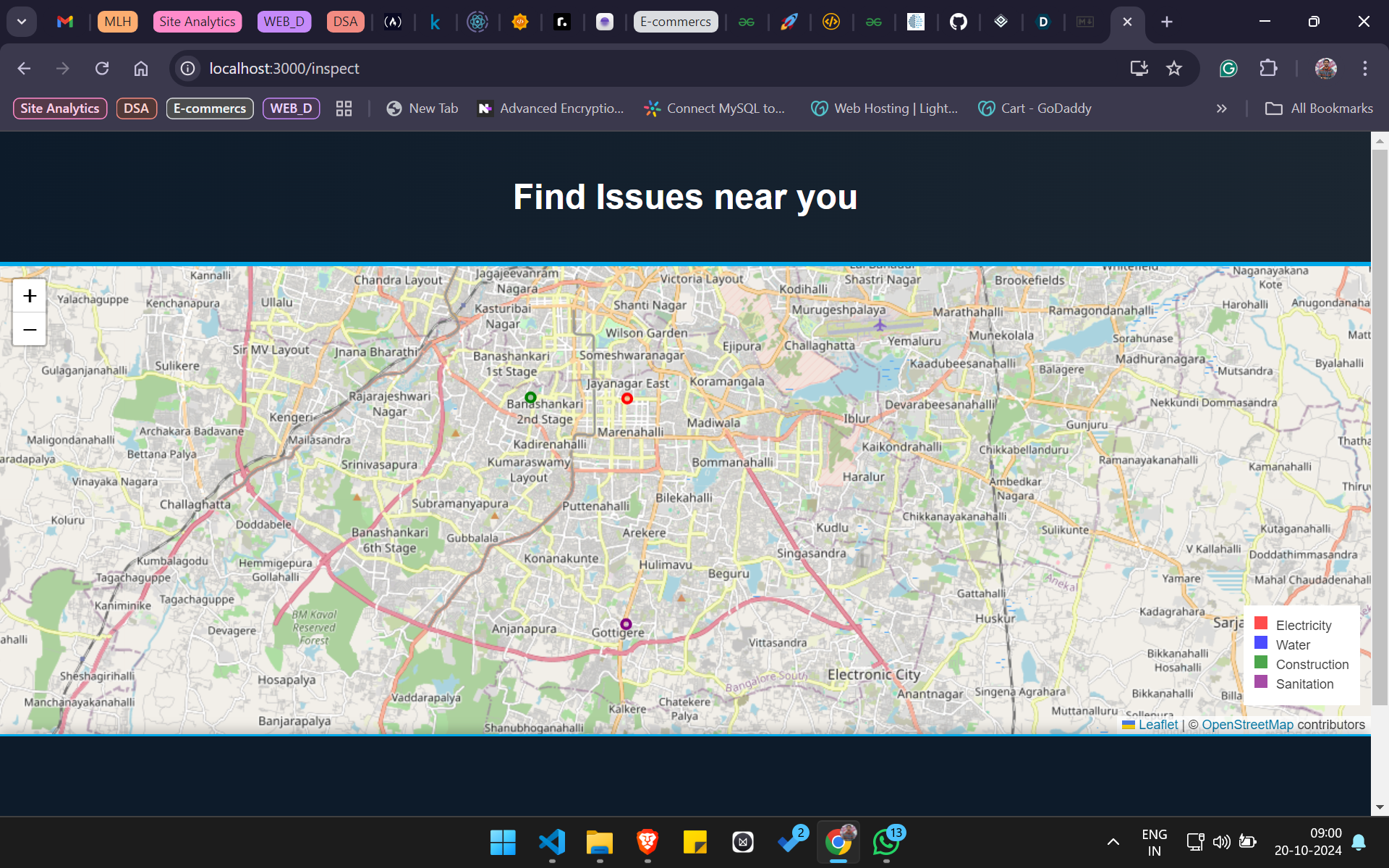Open the E-commercs tab group
The width and height of the screenshot is (1389, 868).
click(x=675, y=22)
